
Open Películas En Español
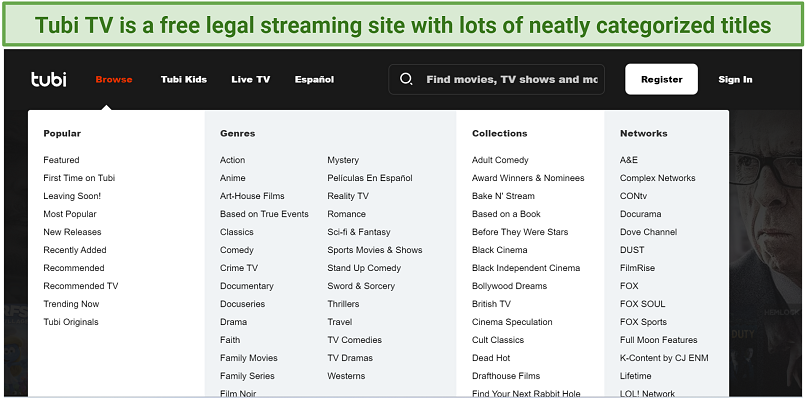(x=370, y=178)
